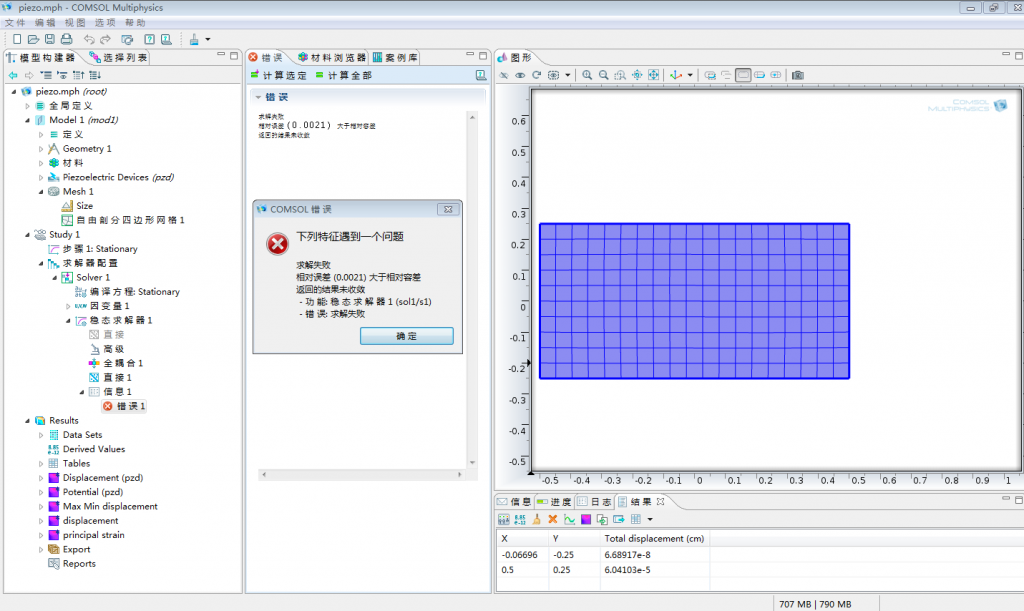Switch to the 进度 tab
Viewport: 1024px width, 611px height.
click(x=554, y=501)
